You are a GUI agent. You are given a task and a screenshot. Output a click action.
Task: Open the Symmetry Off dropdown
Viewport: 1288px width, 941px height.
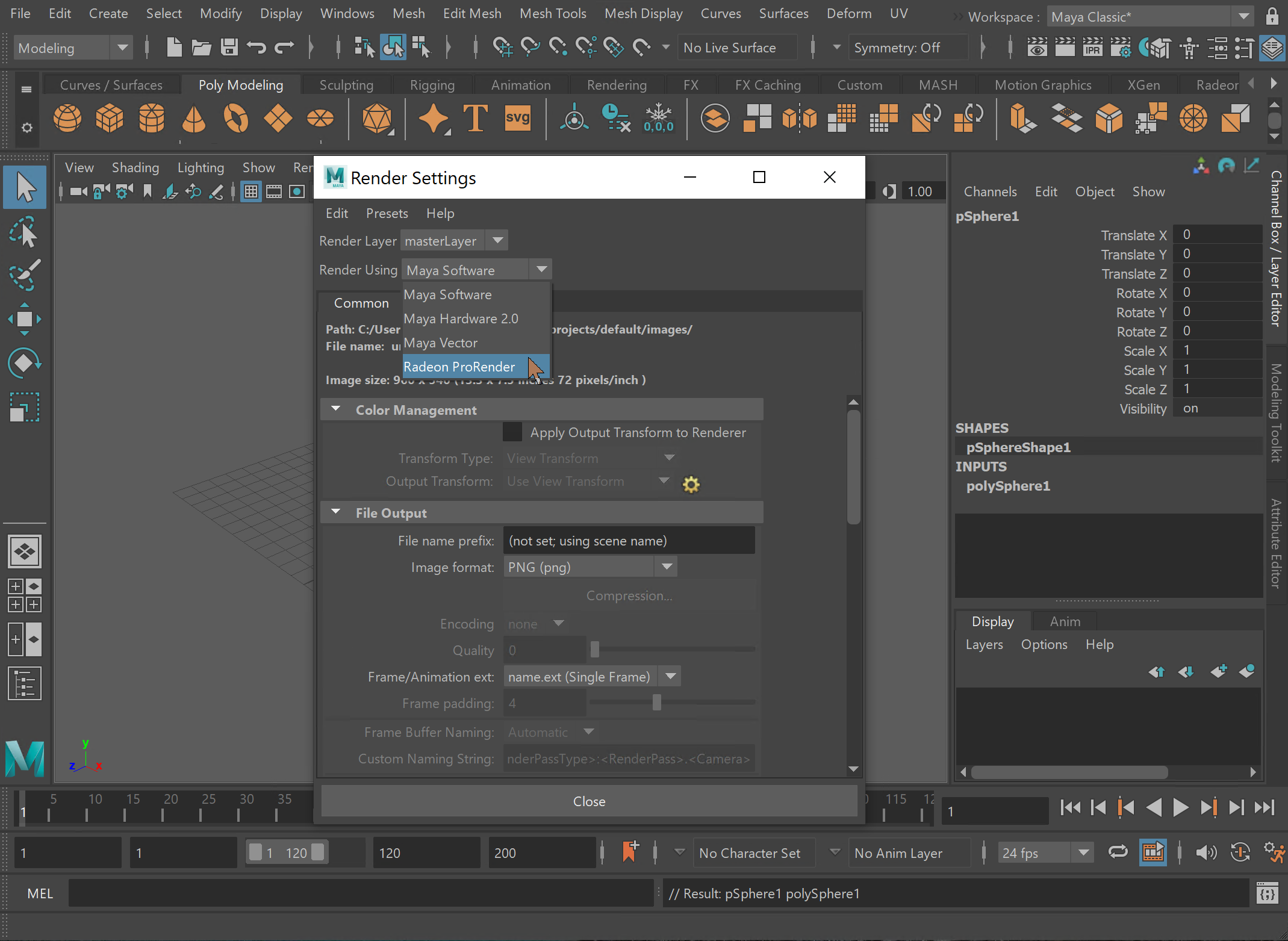tap(907, 48)
